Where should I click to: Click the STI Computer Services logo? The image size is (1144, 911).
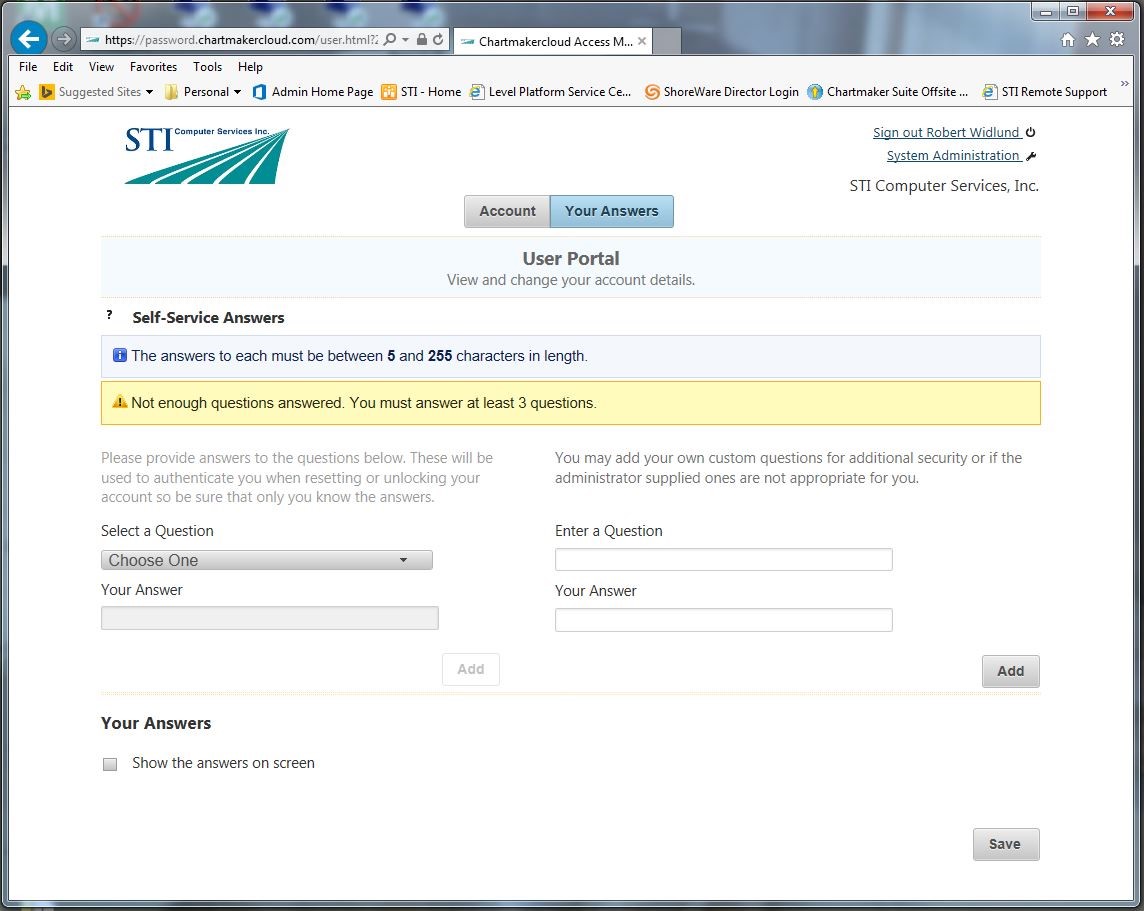click(x=207, y=156)
